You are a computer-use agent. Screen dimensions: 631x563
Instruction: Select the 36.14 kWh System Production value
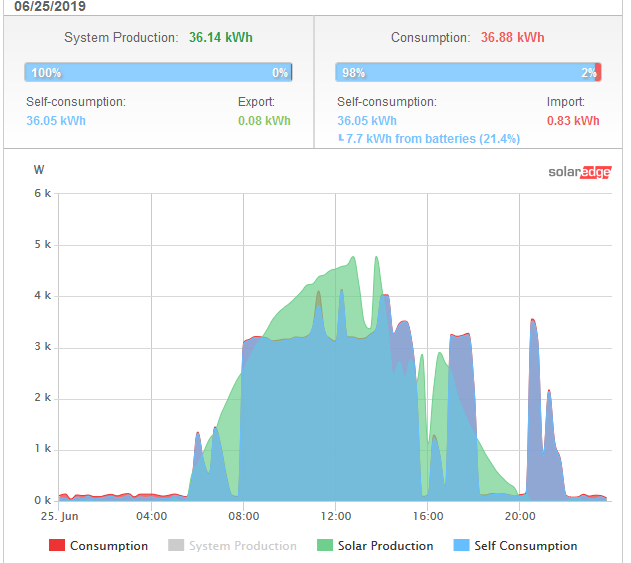220,38
